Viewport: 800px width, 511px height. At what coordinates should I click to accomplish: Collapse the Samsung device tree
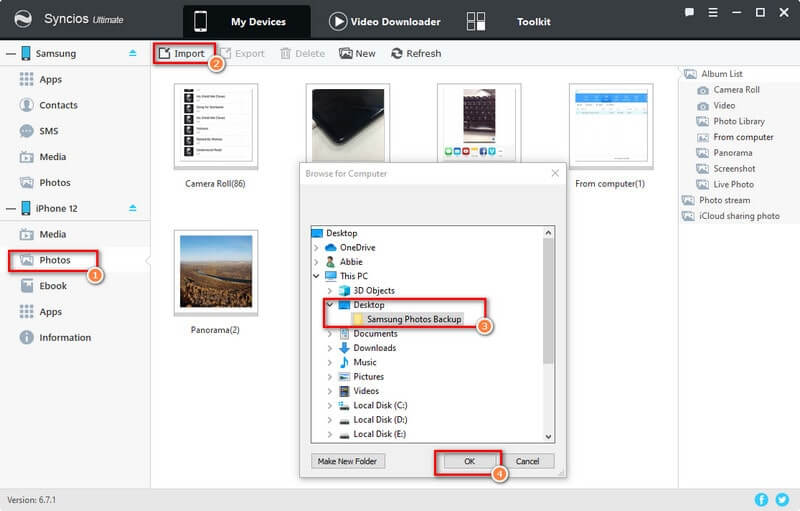point(11,54)
